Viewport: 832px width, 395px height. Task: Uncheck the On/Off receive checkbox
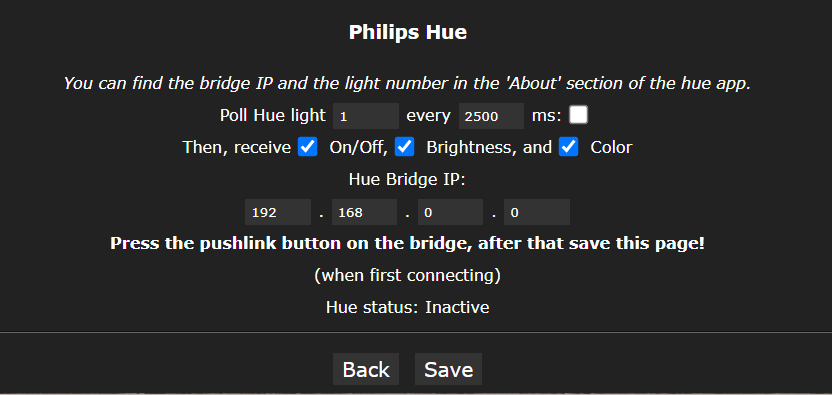click(x=308, y=147)
